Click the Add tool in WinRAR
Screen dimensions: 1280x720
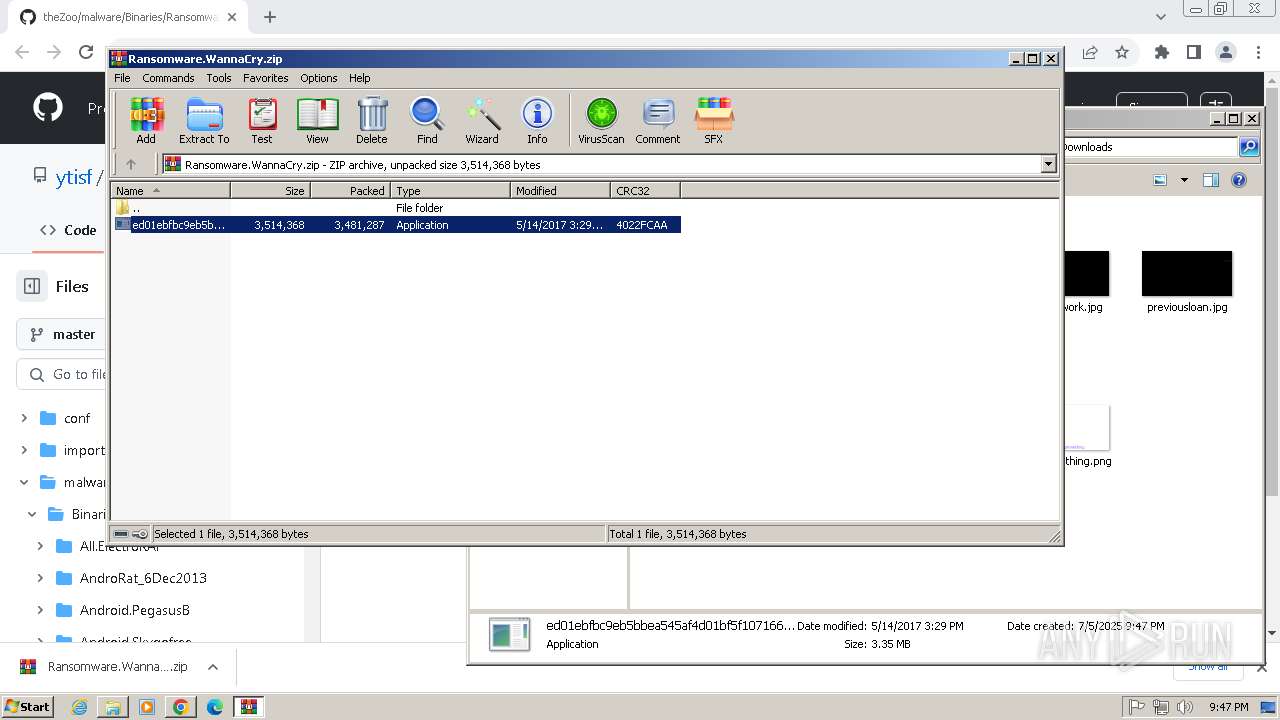tap(146, 121)
